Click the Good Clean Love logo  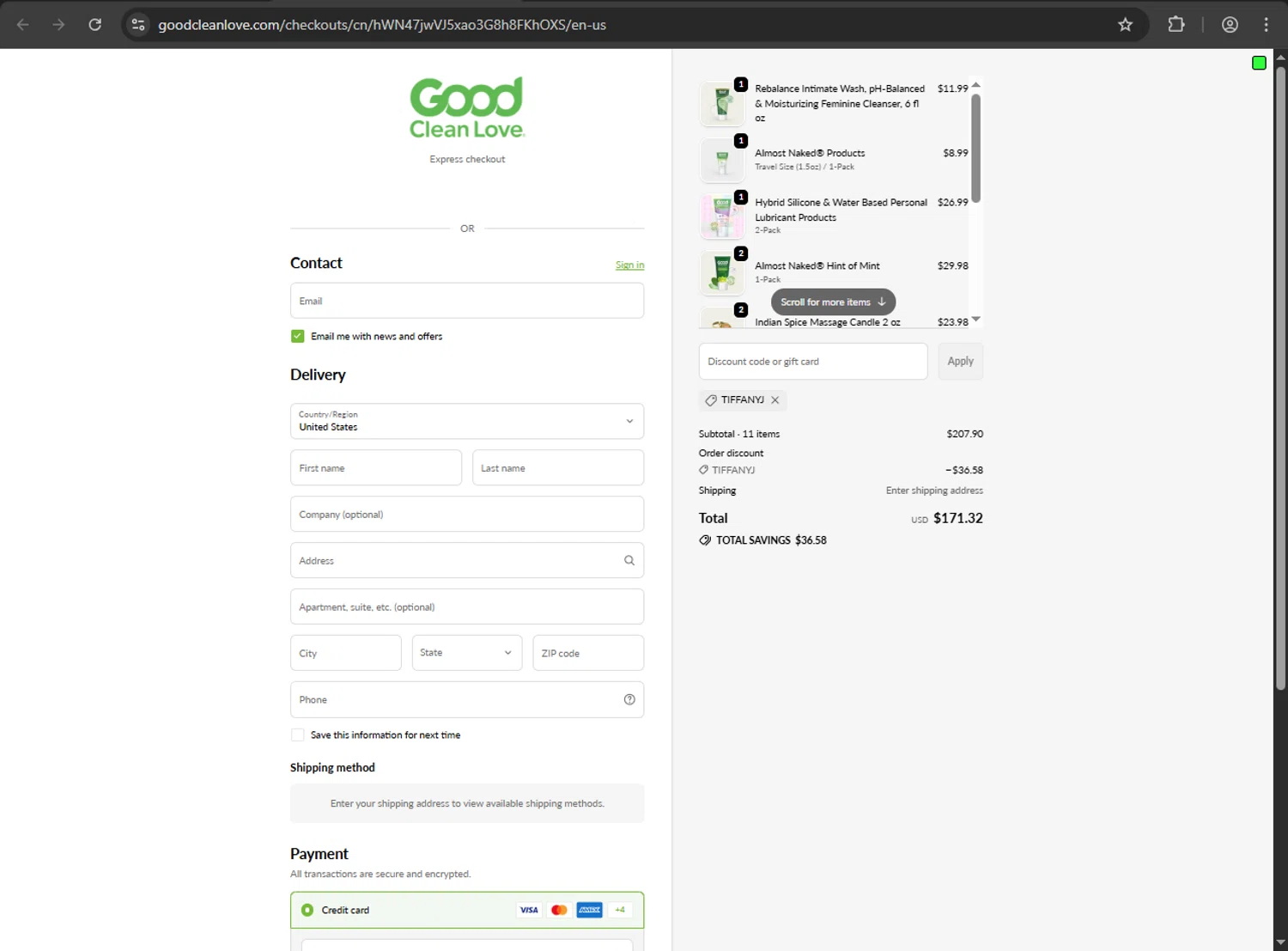point(467,108)
